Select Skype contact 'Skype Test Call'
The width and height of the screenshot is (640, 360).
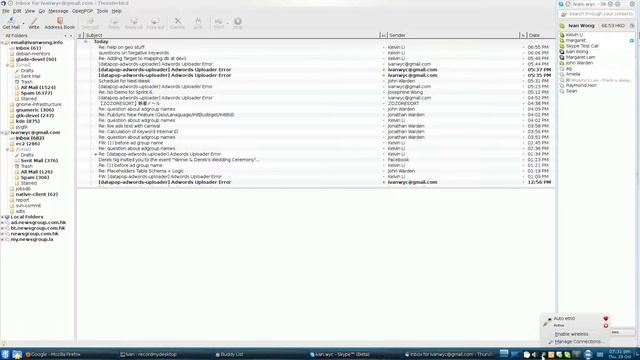(582, 46)
